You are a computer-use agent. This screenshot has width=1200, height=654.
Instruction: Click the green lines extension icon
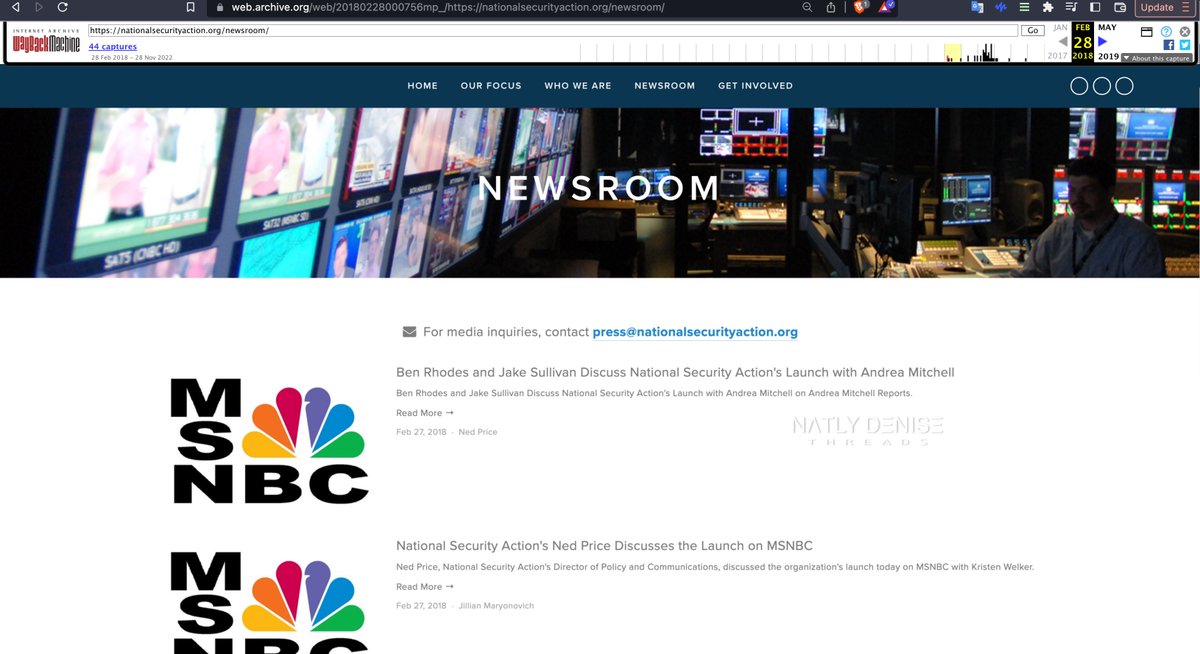[x=1024, y=7]
